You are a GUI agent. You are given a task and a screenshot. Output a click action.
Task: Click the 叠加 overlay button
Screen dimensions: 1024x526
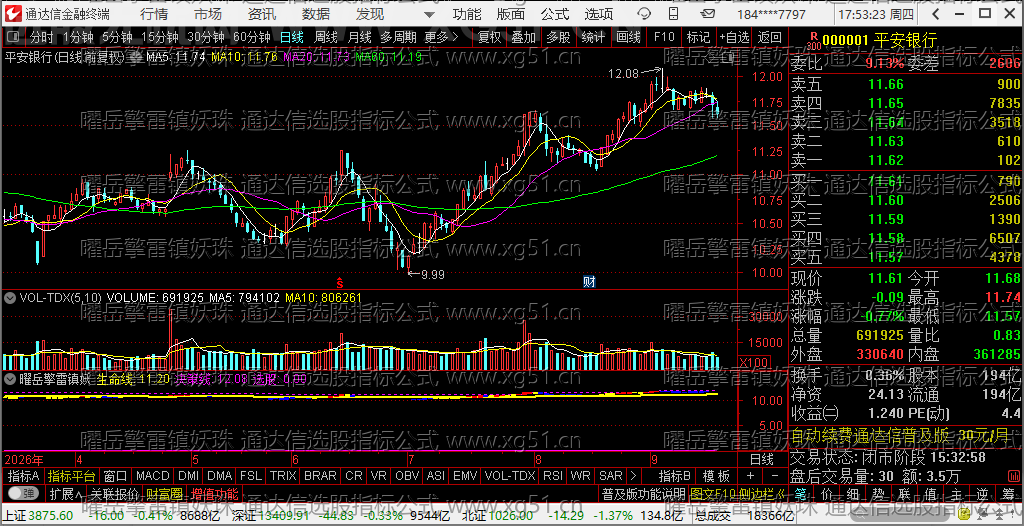[524, 38]
